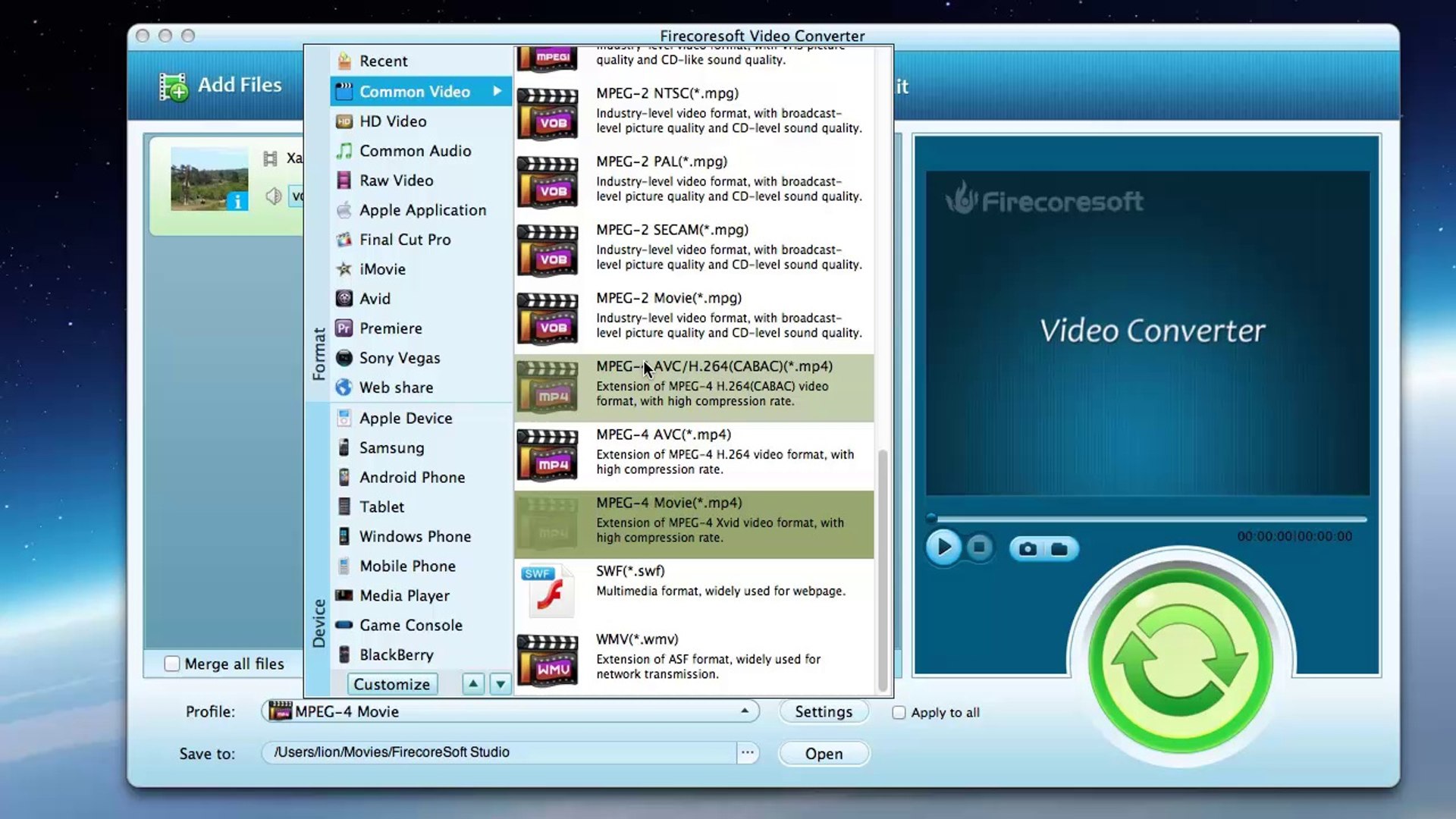The width and height of the screenshot is (1456, 819).
Task: Take a snapshot with camera icon
Action: pyautogui.click(x=1028, y=549)
